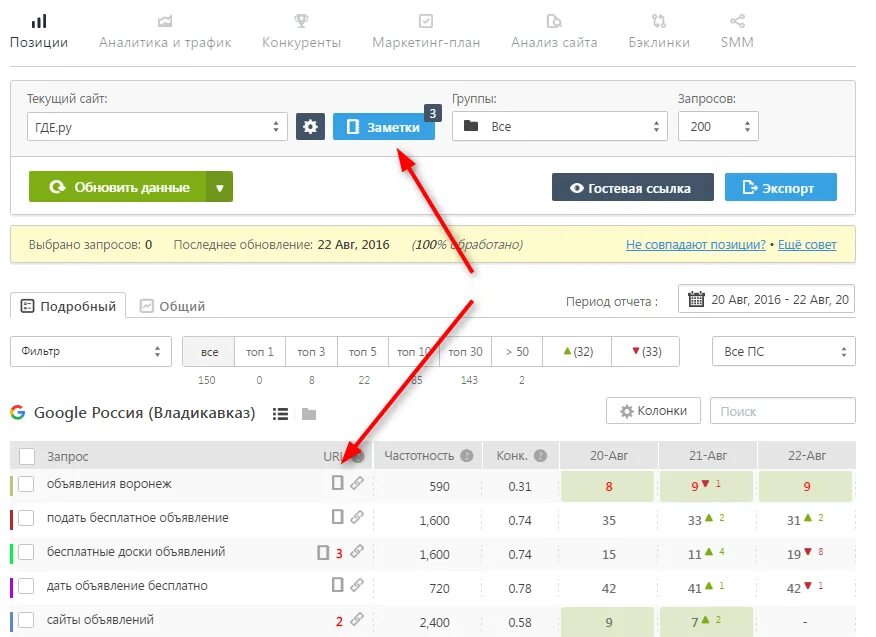Open the Позиции bar chart tab
The width and height of the screenshot is (876, 637).
(x=39, y=32)
